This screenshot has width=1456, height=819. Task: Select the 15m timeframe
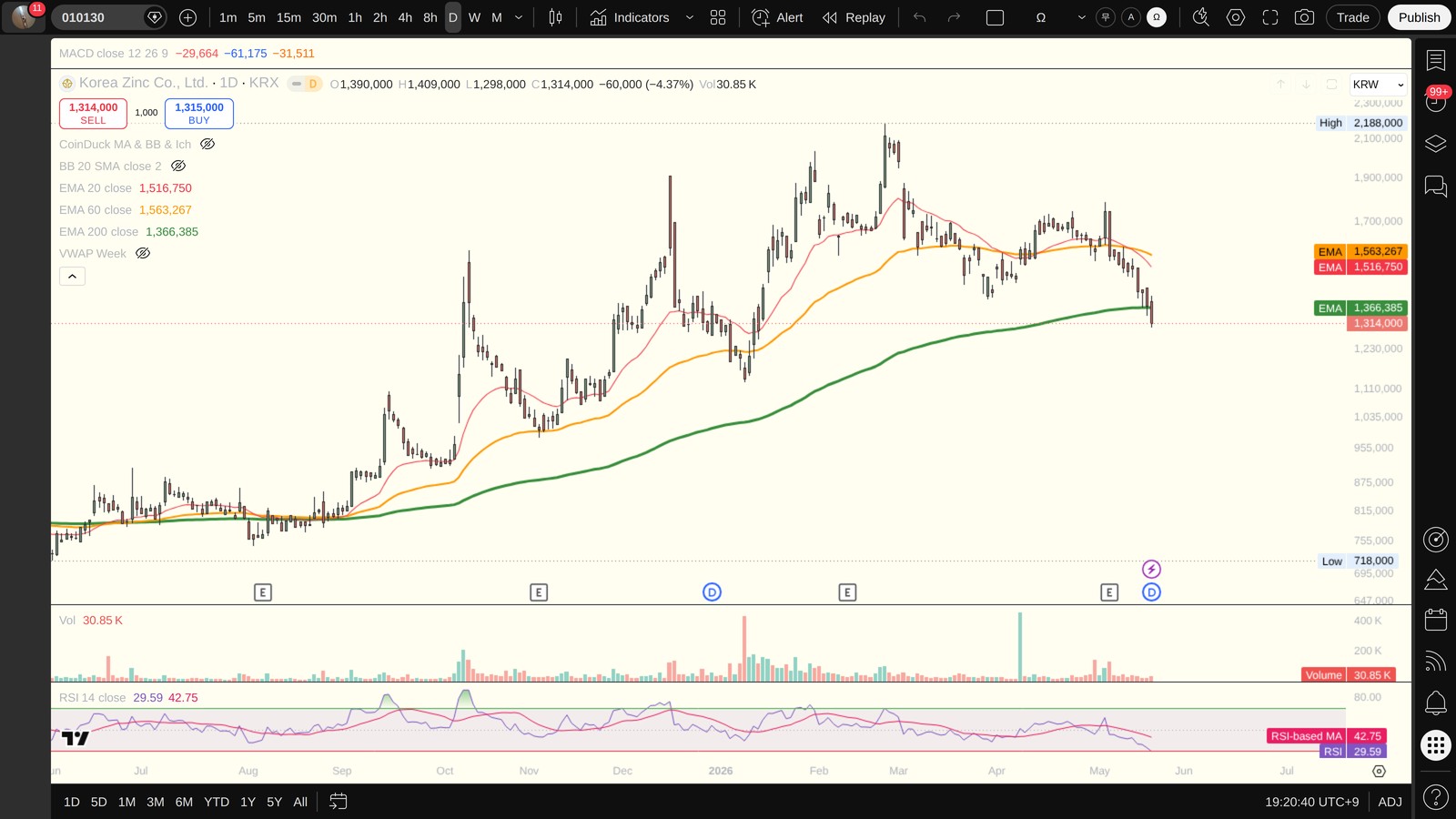click(x=288, y=17)
